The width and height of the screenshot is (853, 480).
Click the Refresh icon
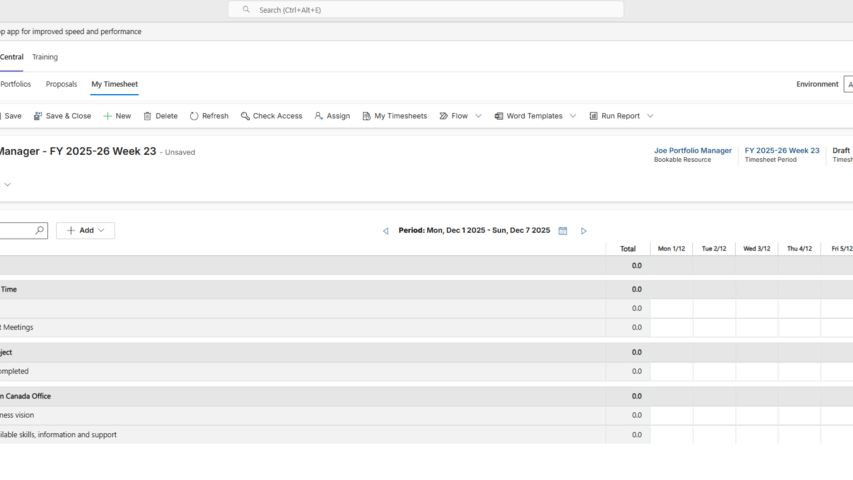pyautogui.click(x=194, y=116)
